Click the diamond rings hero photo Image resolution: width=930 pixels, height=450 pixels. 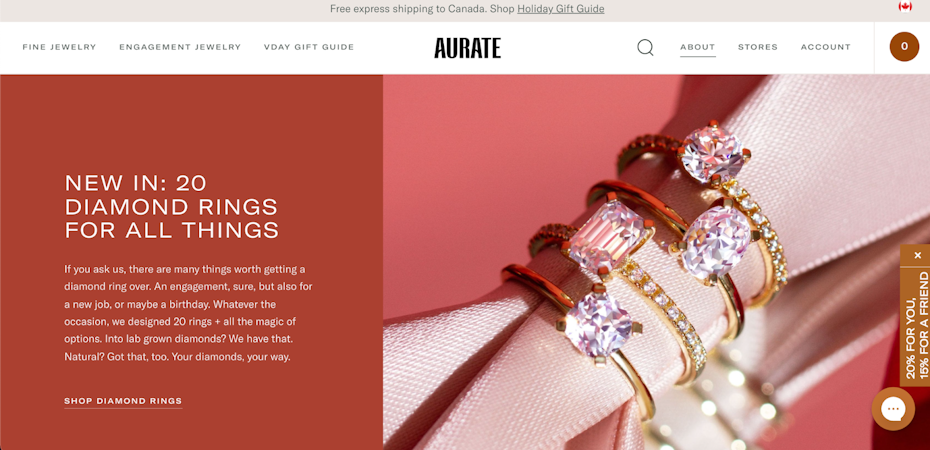tap(656, 262)
